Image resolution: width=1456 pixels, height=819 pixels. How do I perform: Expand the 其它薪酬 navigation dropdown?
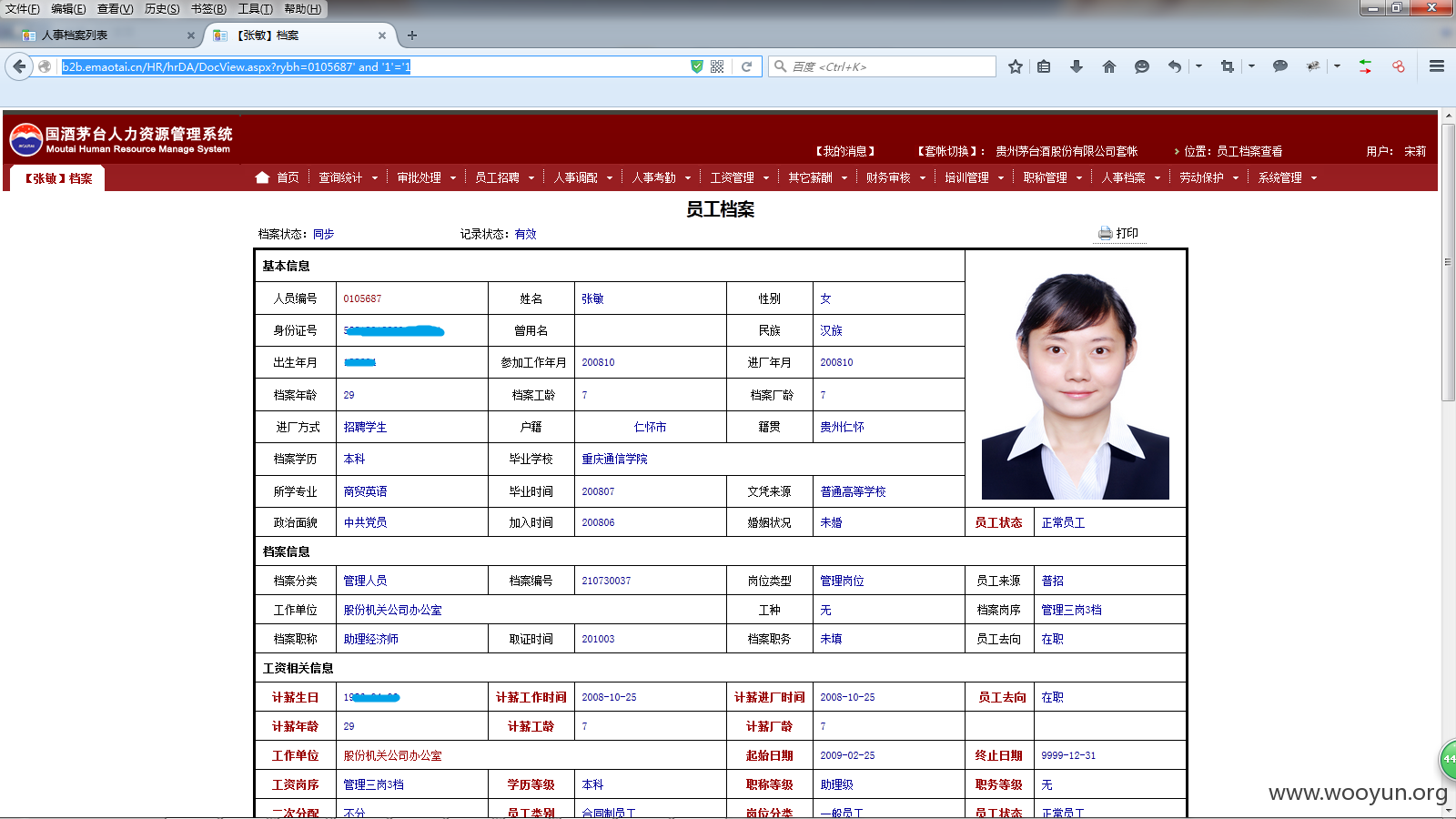point(844,178)
